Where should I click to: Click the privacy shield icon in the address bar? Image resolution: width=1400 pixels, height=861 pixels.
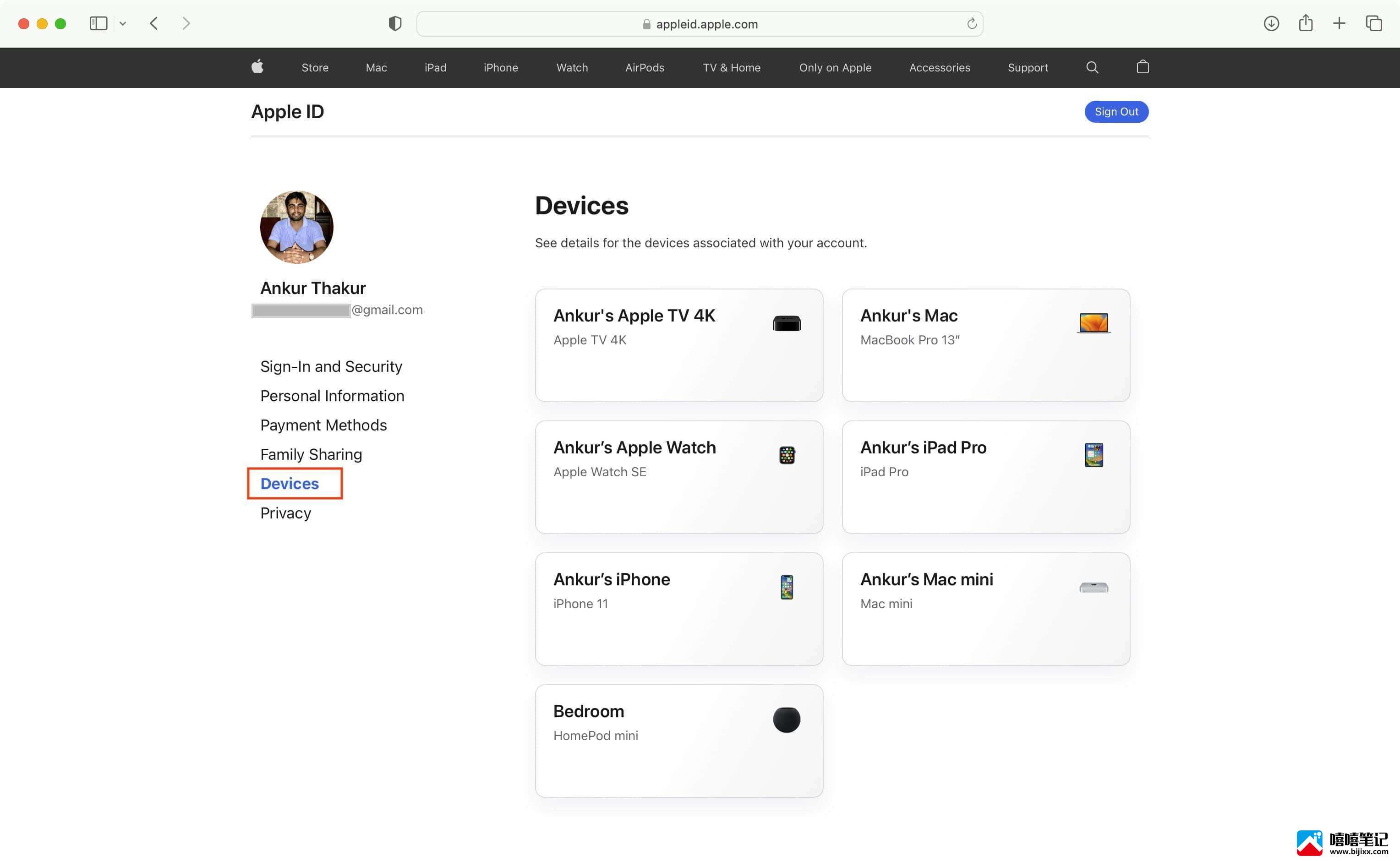[394, 23]
